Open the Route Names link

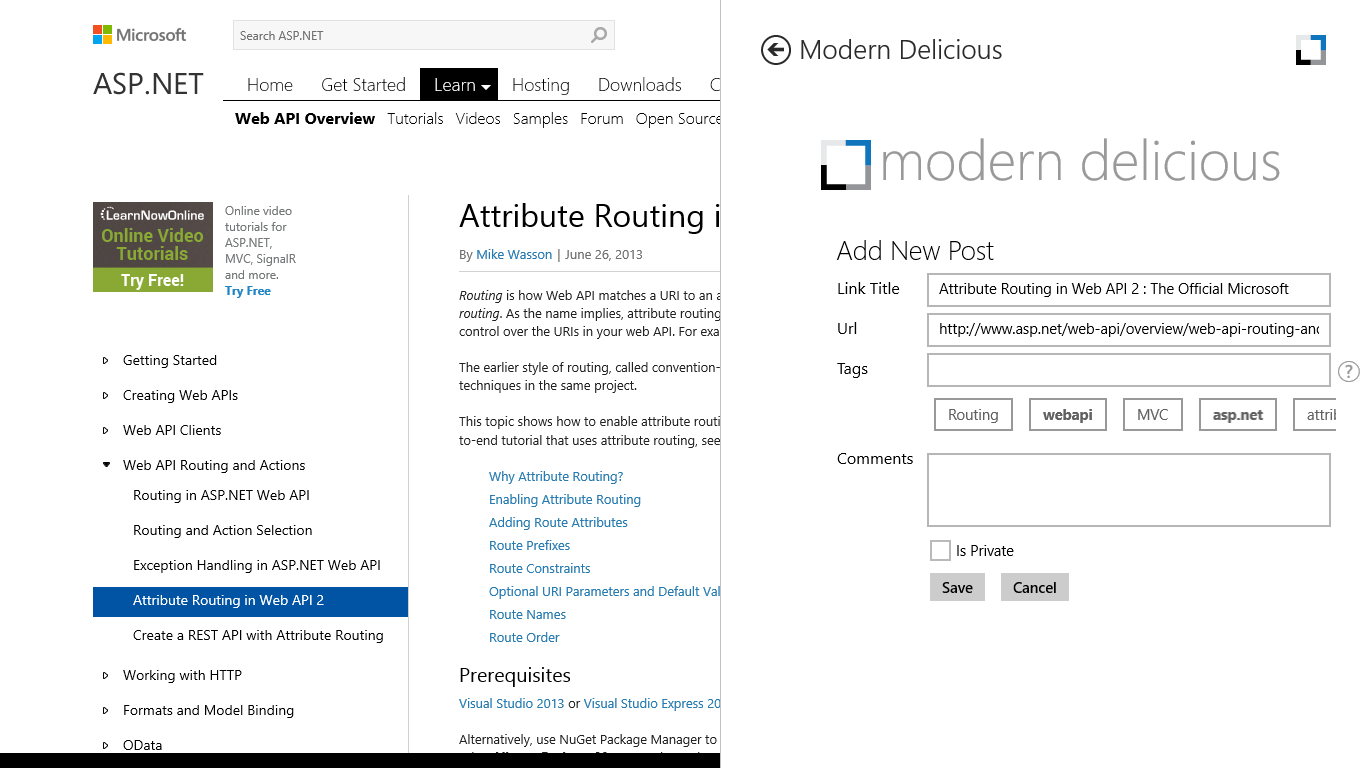[x=527, y=614]
